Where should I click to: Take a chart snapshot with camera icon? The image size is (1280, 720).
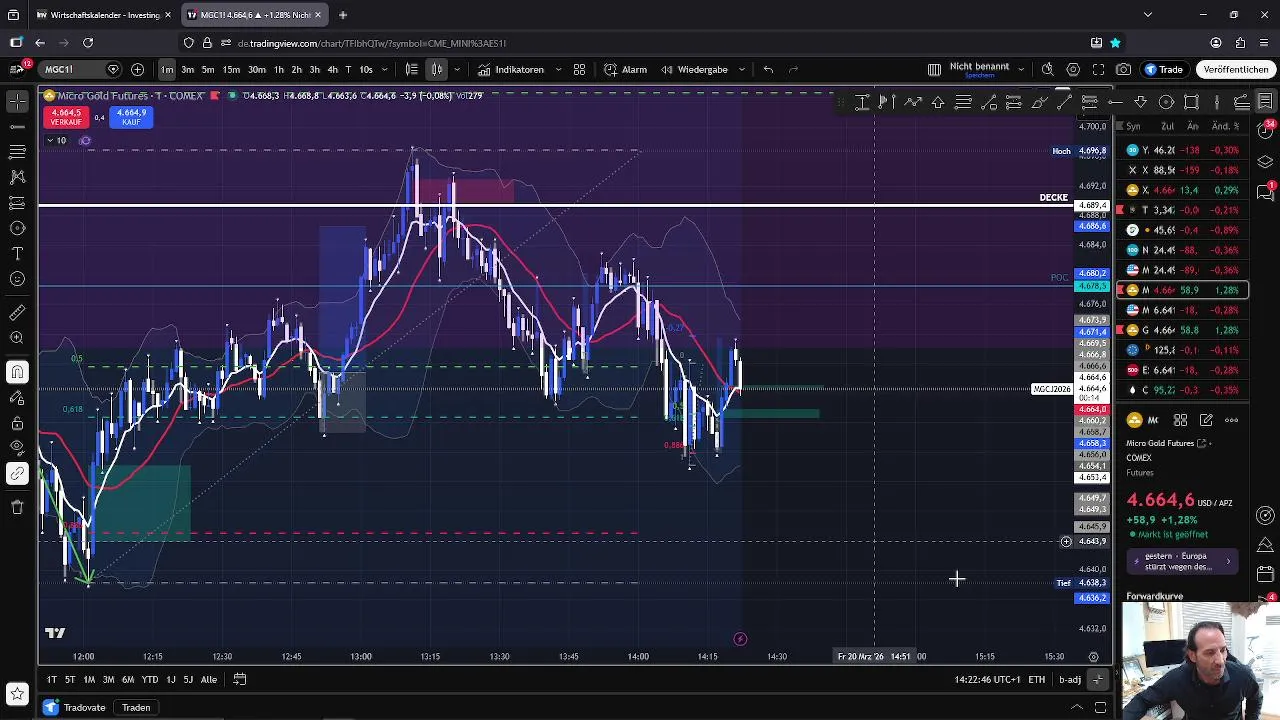[x=1124, y=70]
